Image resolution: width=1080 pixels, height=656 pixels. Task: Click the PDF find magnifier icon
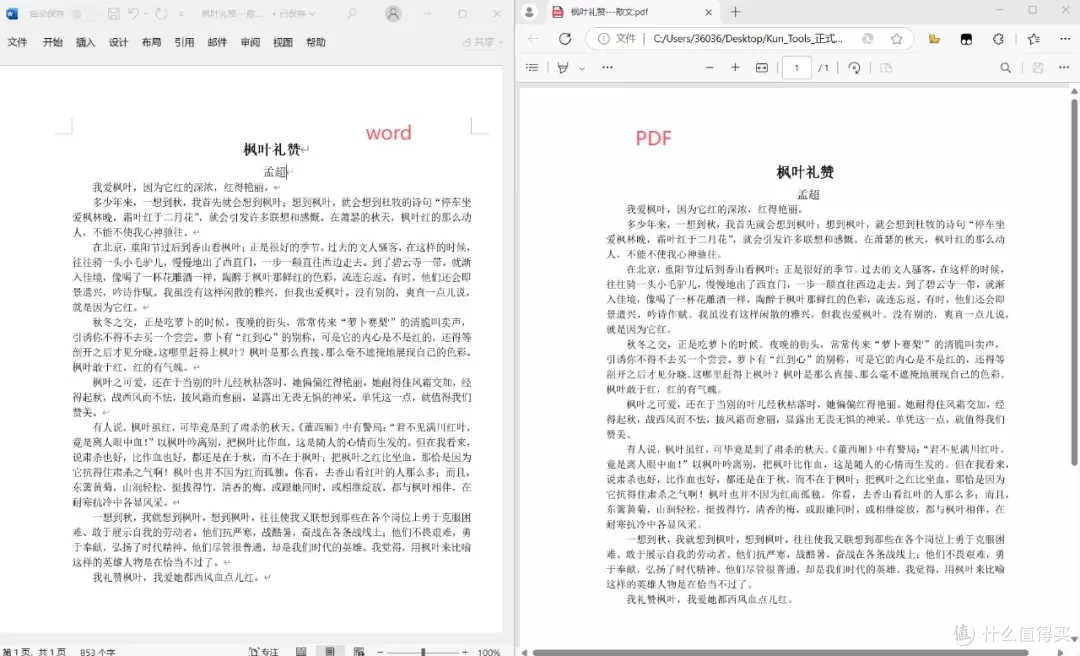[x=1006, y=68]
